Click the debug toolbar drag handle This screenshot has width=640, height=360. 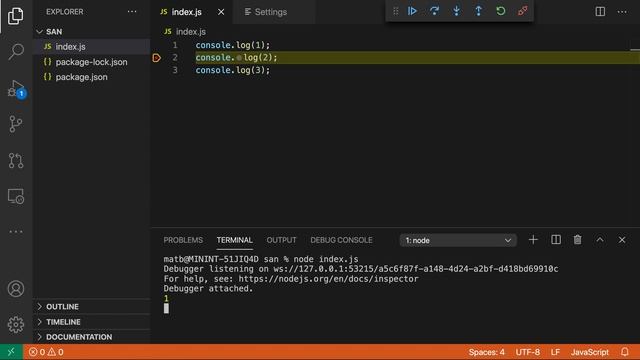tap(396, 11)
